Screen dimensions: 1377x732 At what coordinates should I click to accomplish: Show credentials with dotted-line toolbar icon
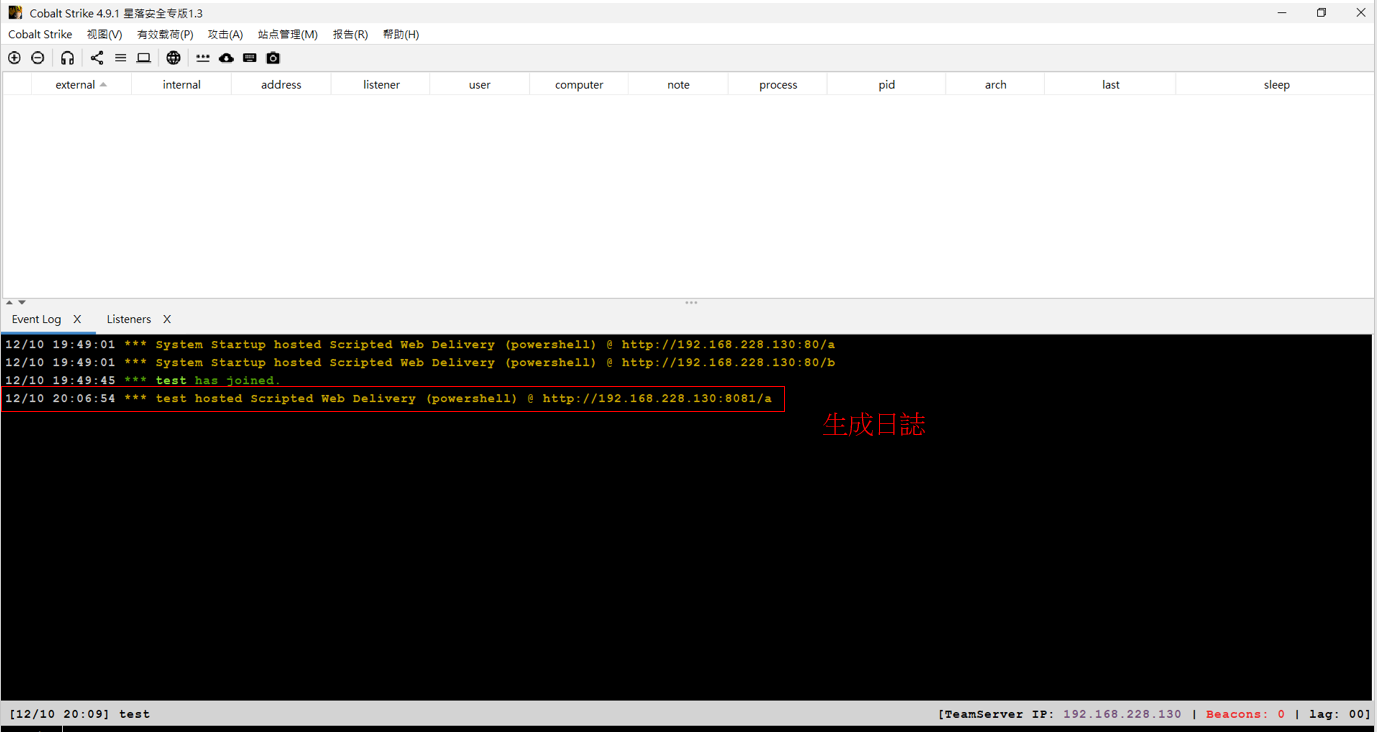click(203, 58)
